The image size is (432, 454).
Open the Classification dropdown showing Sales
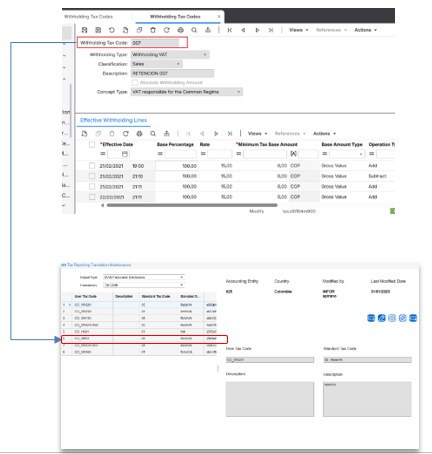point(157,64)
